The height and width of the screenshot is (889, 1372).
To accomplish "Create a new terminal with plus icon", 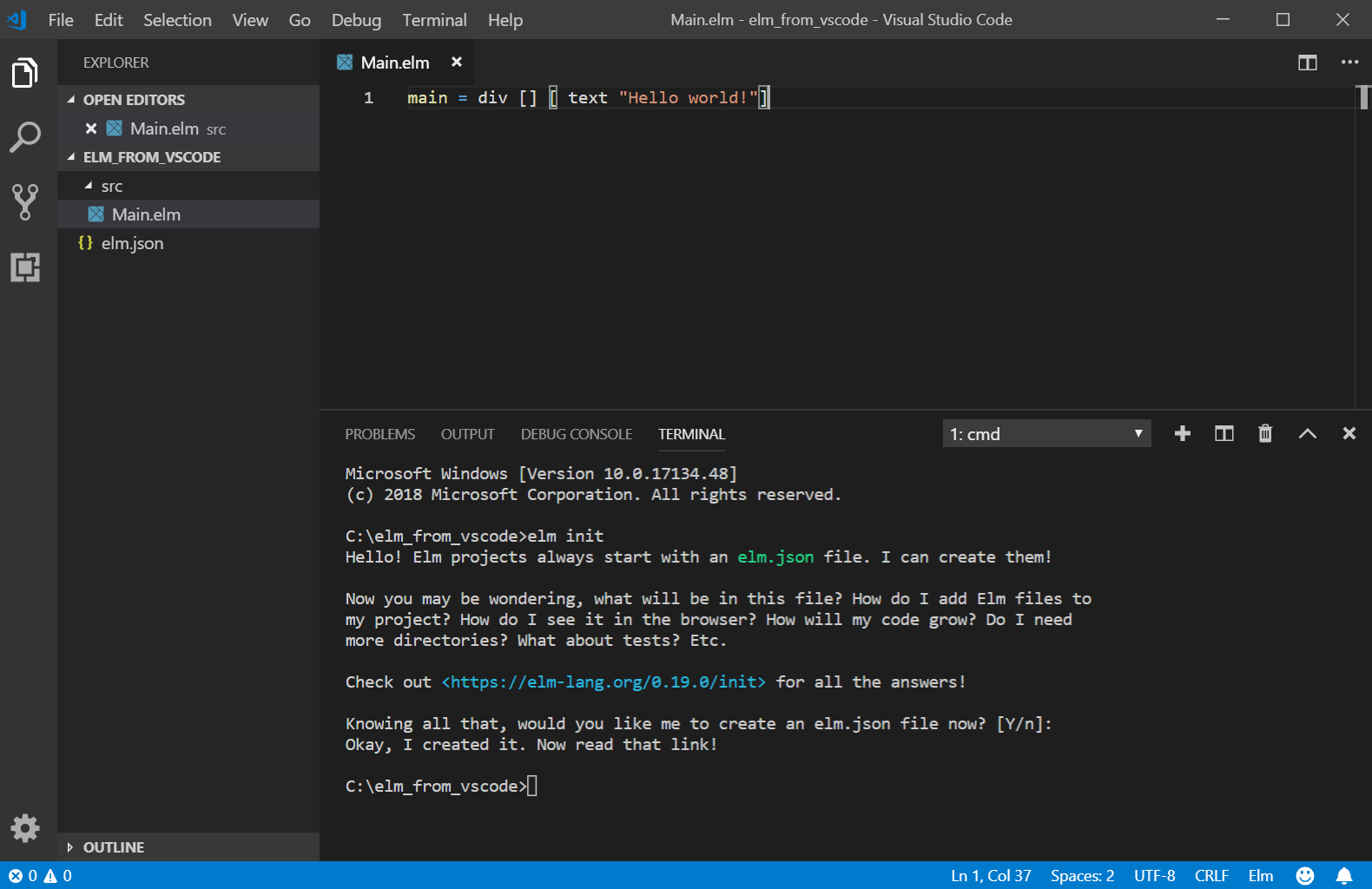I will [1182, 433].
